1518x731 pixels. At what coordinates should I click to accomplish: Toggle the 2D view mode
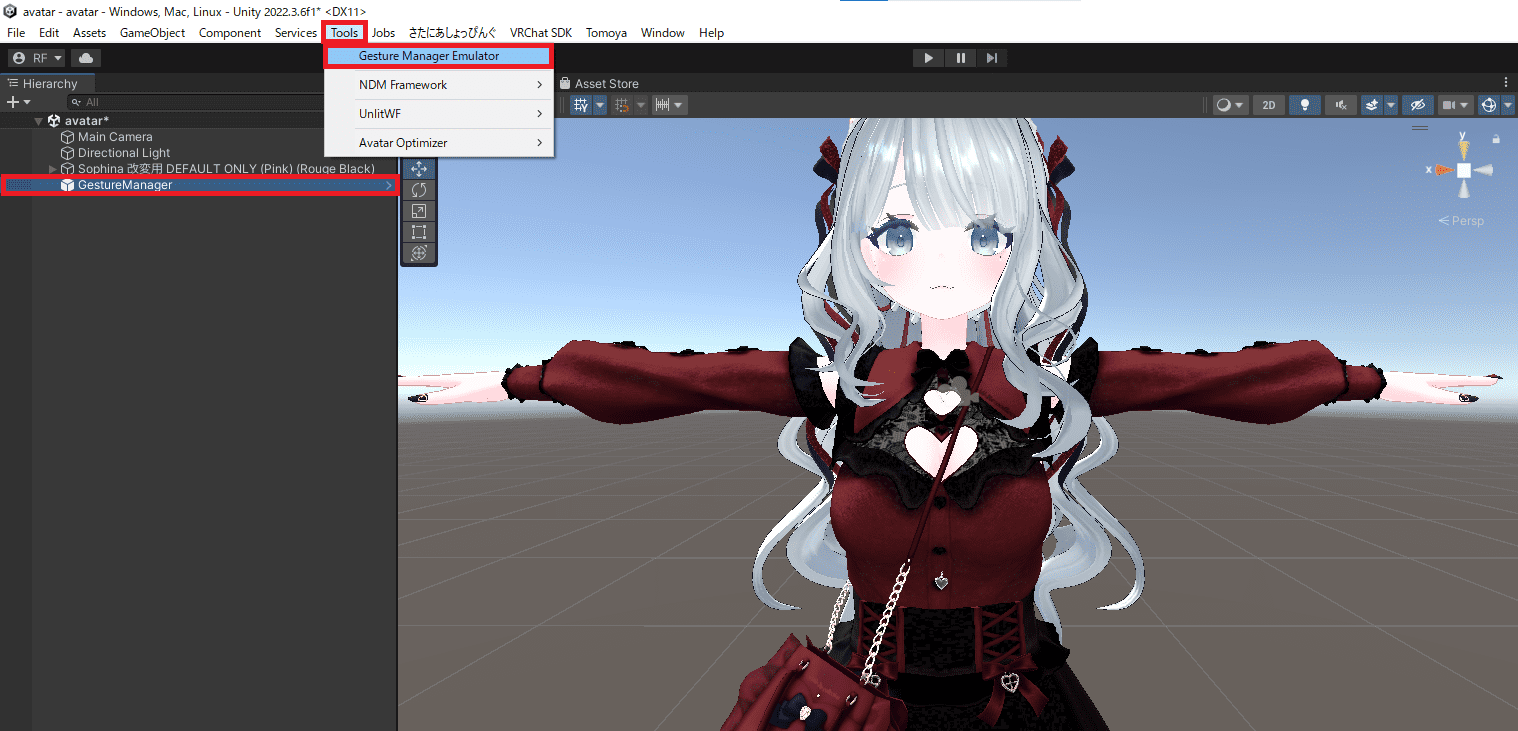1268,104
